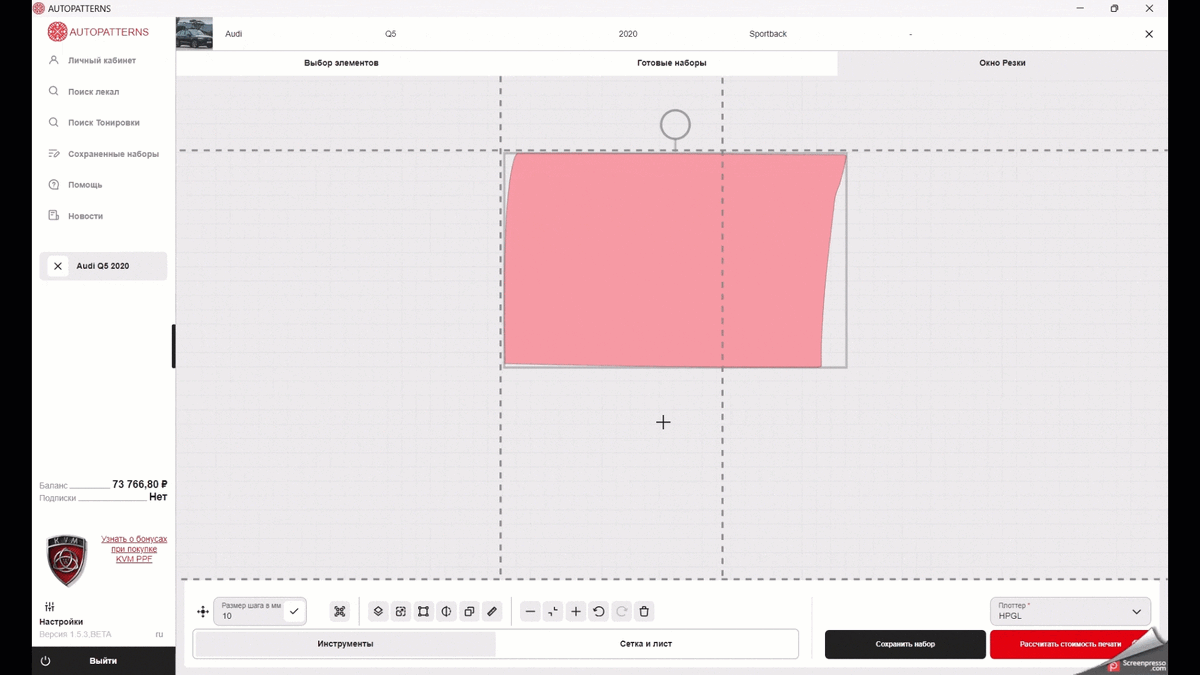Click the Audi make text in header
Screen dimensions: 1200x675
click(x=233, y=34)
